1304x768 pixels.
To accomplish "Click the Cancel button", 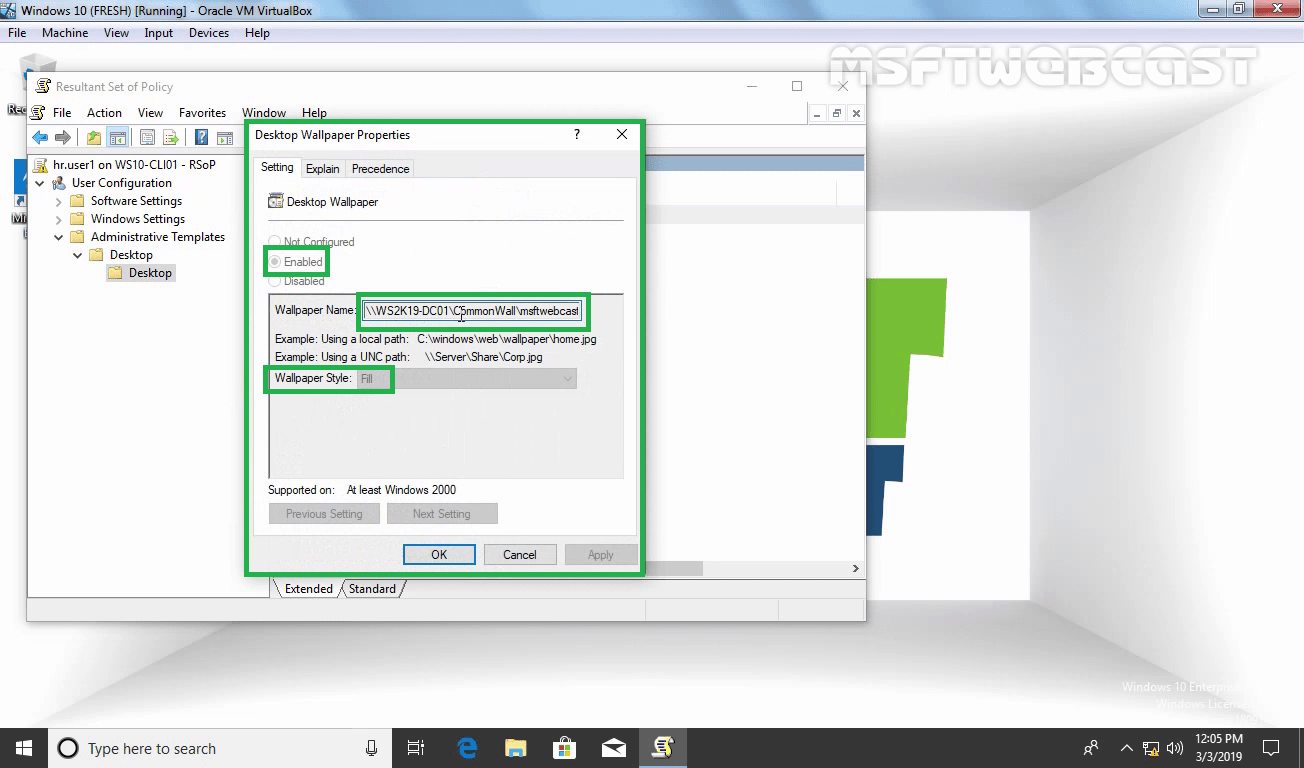I will [519, 554].
